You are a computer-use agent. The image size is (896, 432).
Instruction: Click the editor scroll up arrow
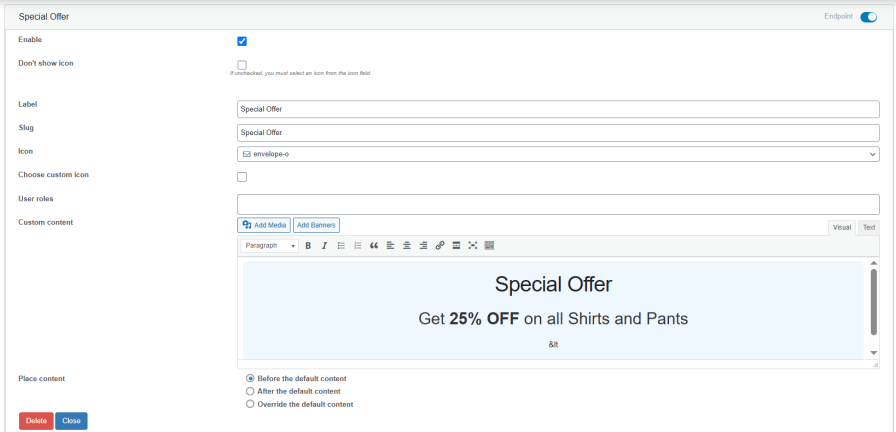tap(873, 263)
